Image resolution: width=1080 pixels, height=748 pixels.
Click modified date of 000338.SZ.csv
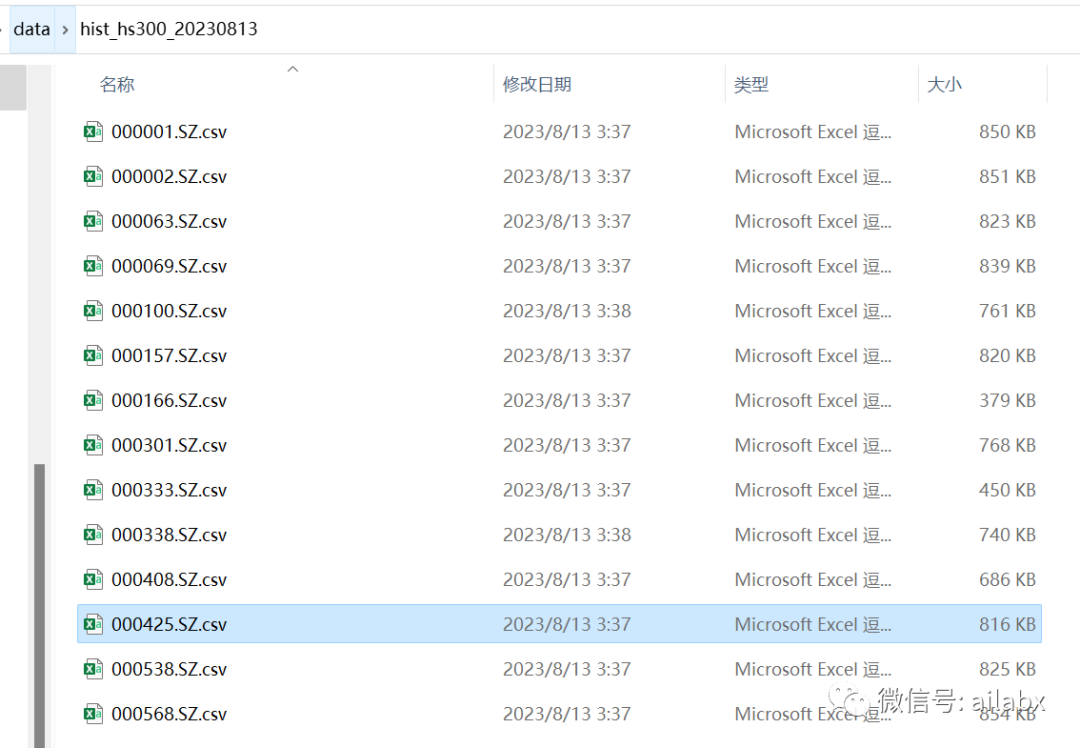[x=567, y=534]
